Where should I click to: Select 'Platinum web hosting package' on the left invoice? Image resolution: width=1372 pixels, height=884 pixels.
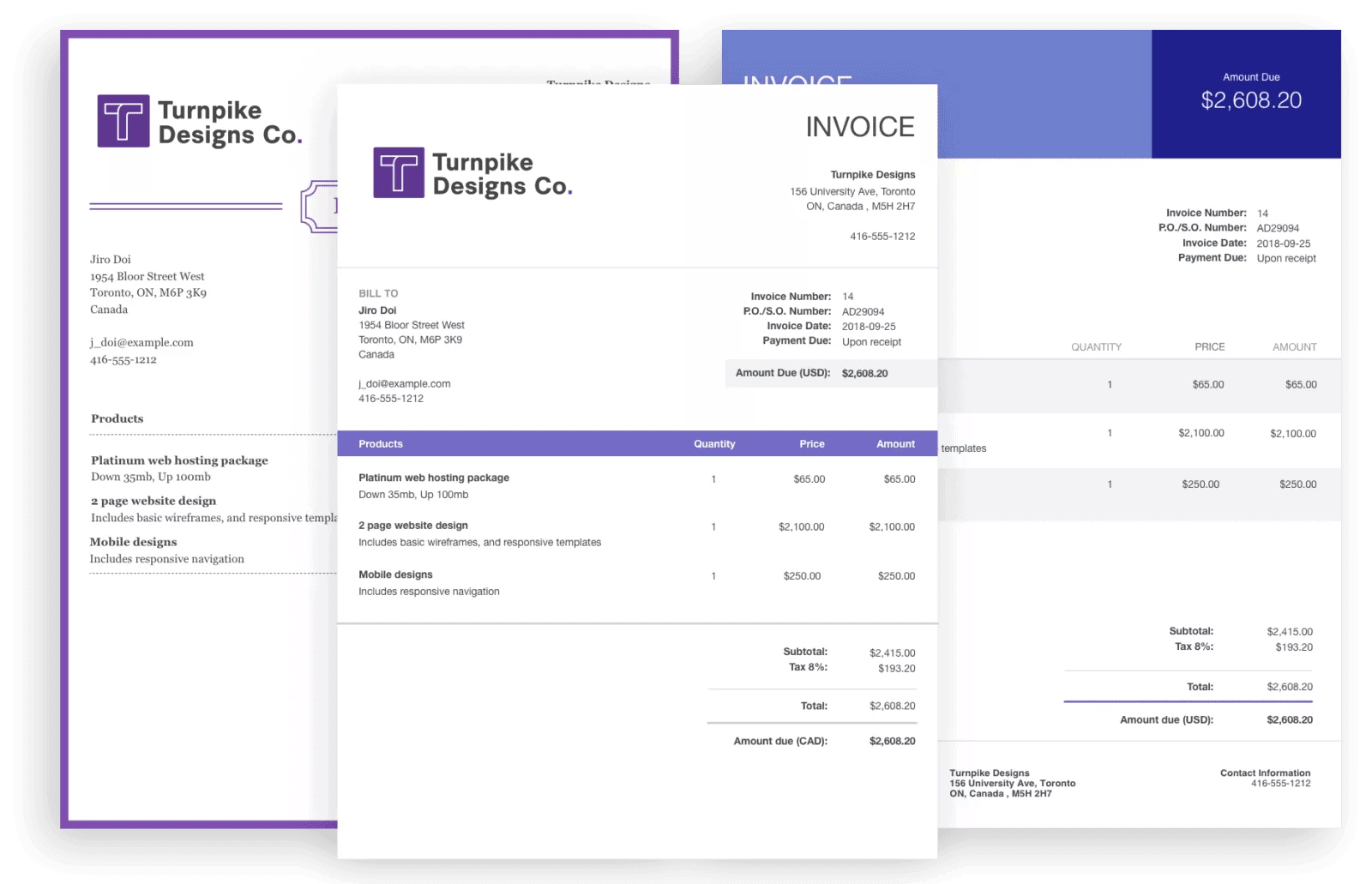[x=179, y=460]
